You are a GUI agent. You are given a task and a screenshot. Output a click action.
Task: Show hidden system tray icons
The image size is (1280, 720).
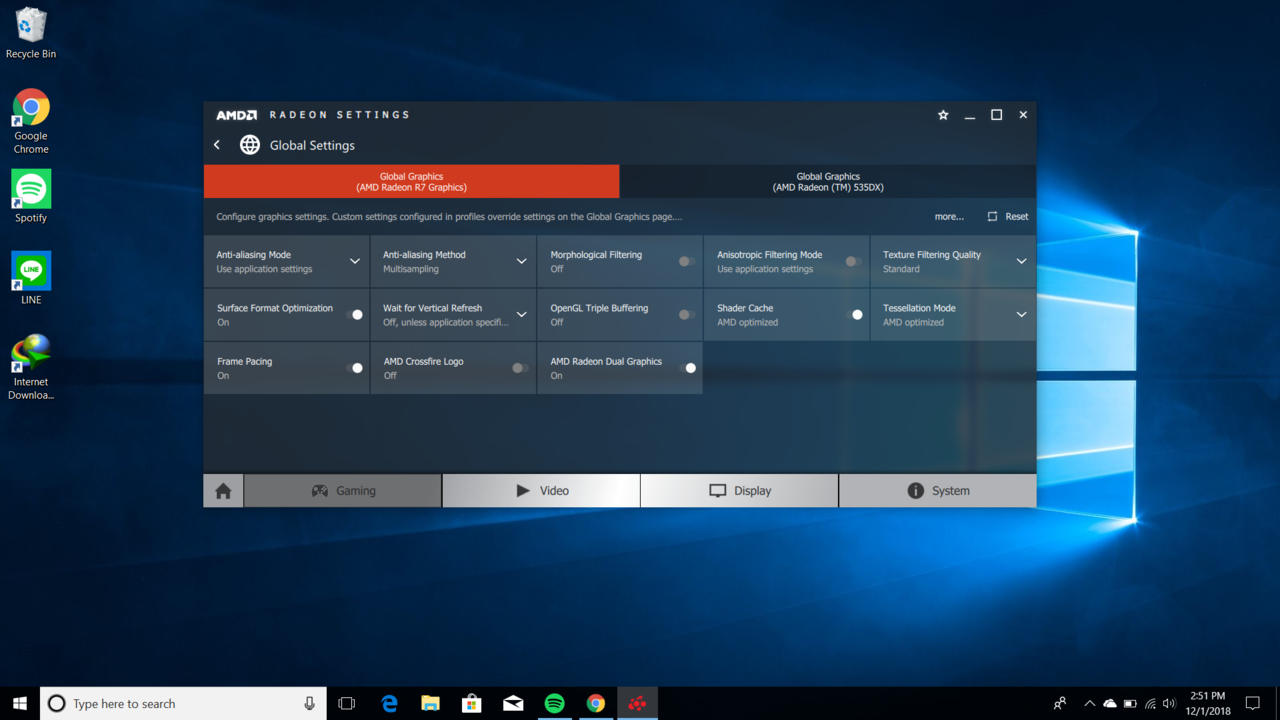click(x=1089, y=704)
